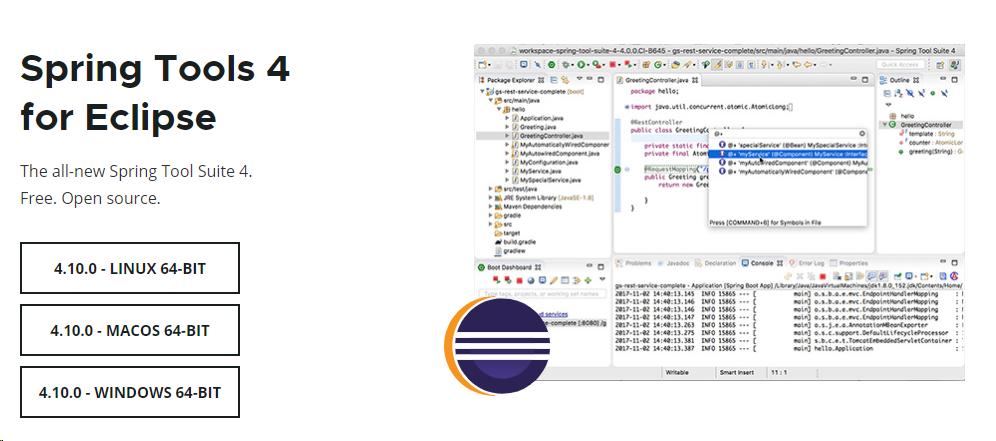Viewport: 996px width, 441px height.
Task: Select Greeting.java in Package Explorer
Action: (537, 127)
